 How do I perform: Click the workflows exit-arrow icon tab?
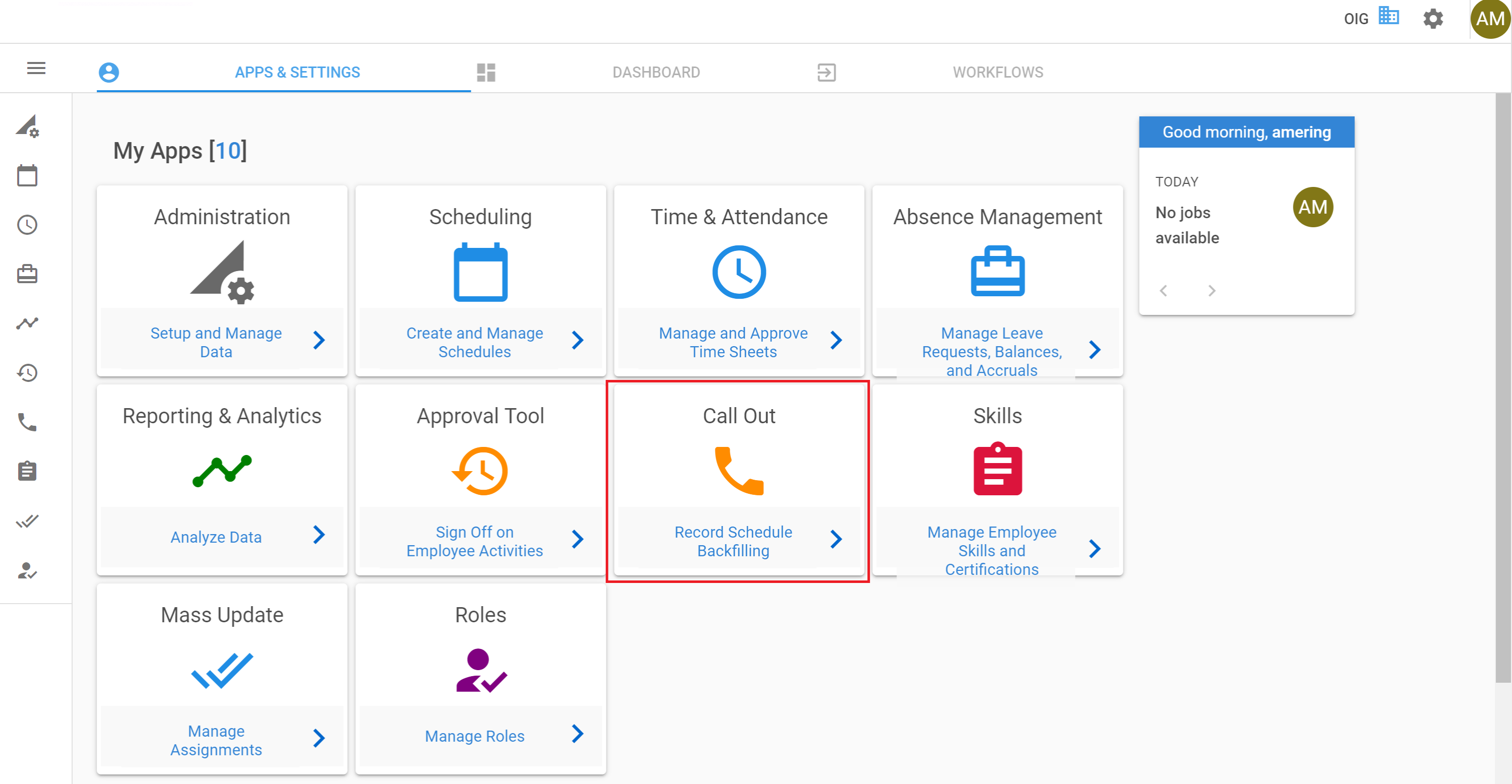[826, 72]
